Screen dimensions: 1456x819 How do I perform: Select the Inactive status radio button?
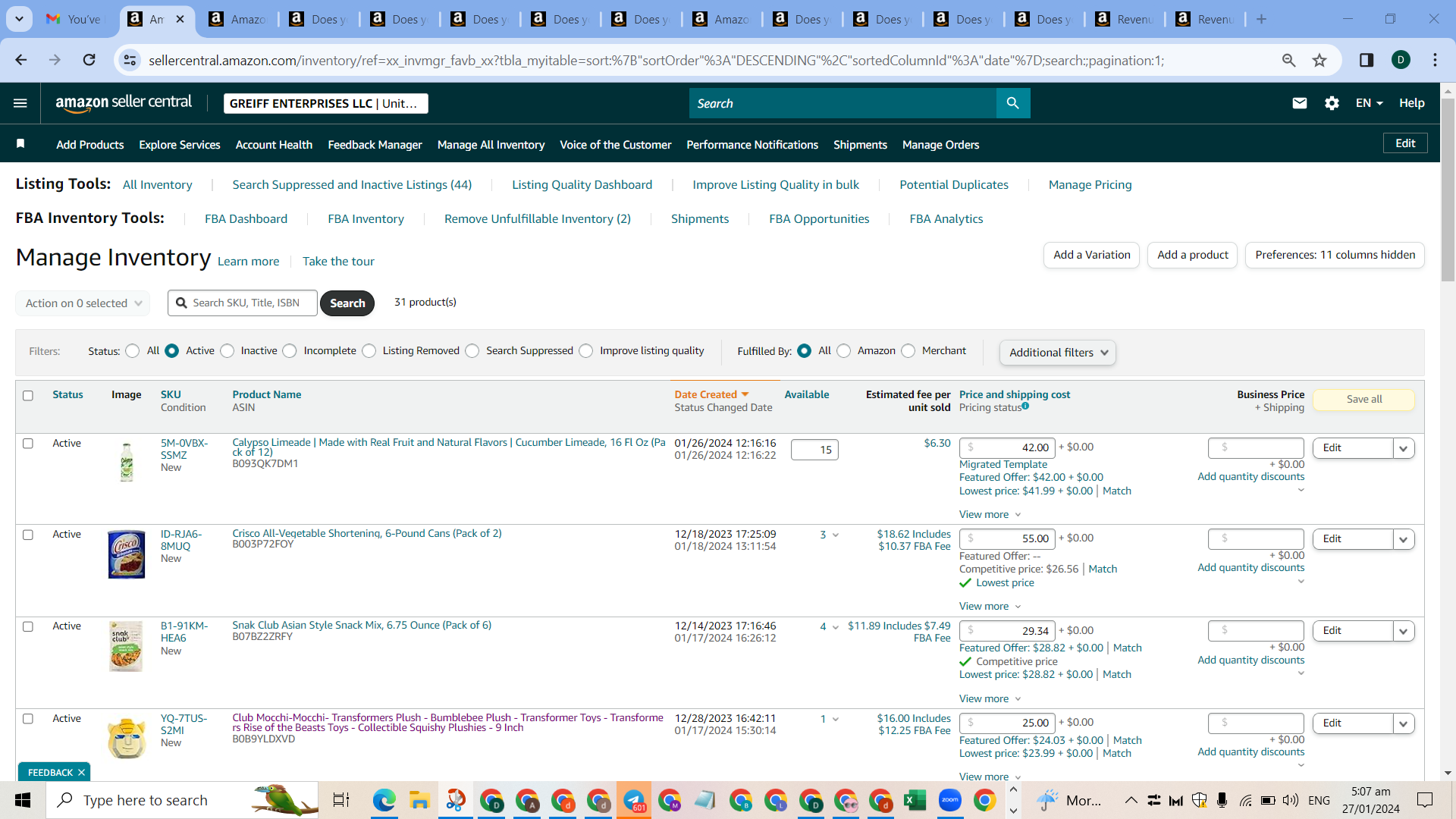(227, 351)
